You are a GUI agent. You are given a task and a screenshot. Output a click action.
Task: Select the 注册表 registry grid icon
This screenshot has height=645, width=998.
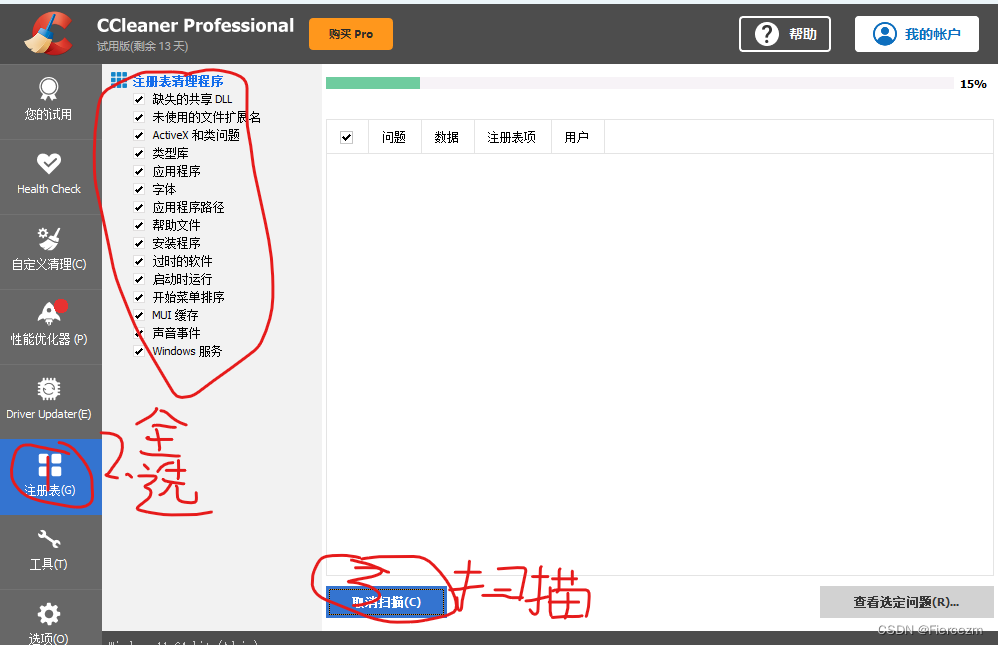[50, 465]
